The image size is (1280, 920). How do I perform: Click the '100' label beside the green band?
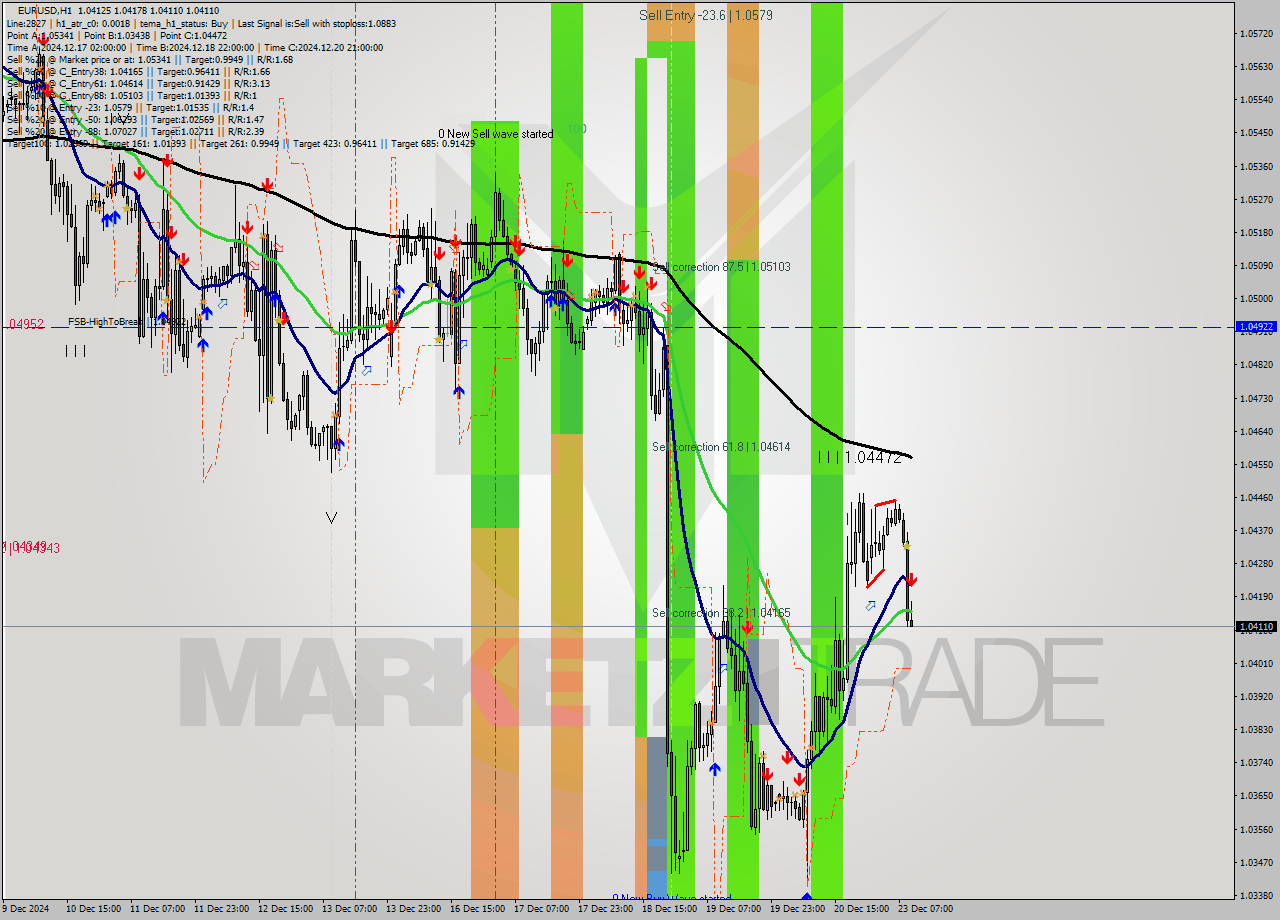[x=577, y=129]
